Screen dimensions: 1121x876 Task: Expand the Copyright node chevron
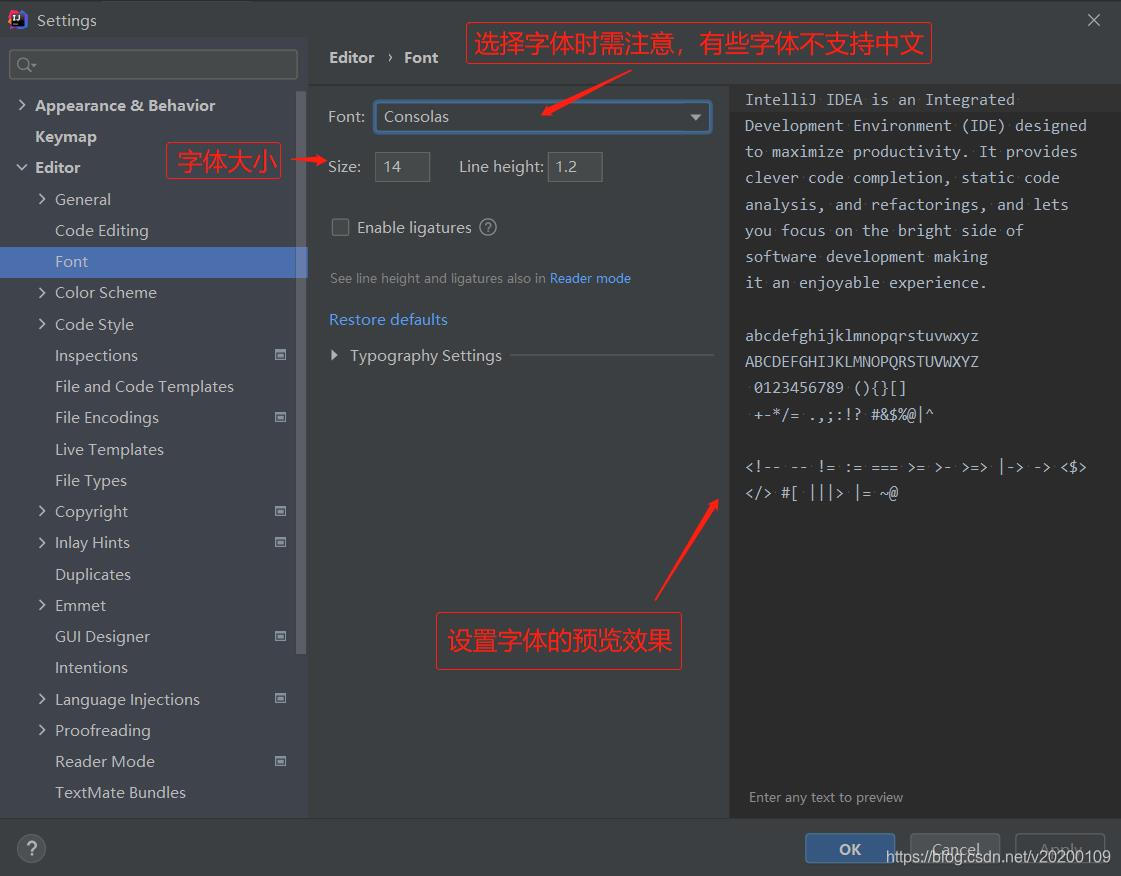click(41, 511)
